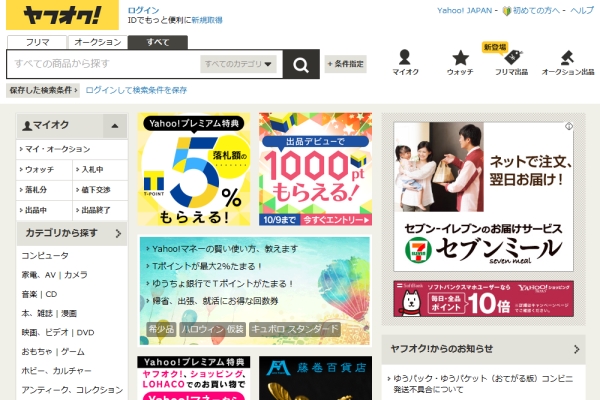
Task: Open ゆうちょ銀行でTポイント link
Action: 223,284
